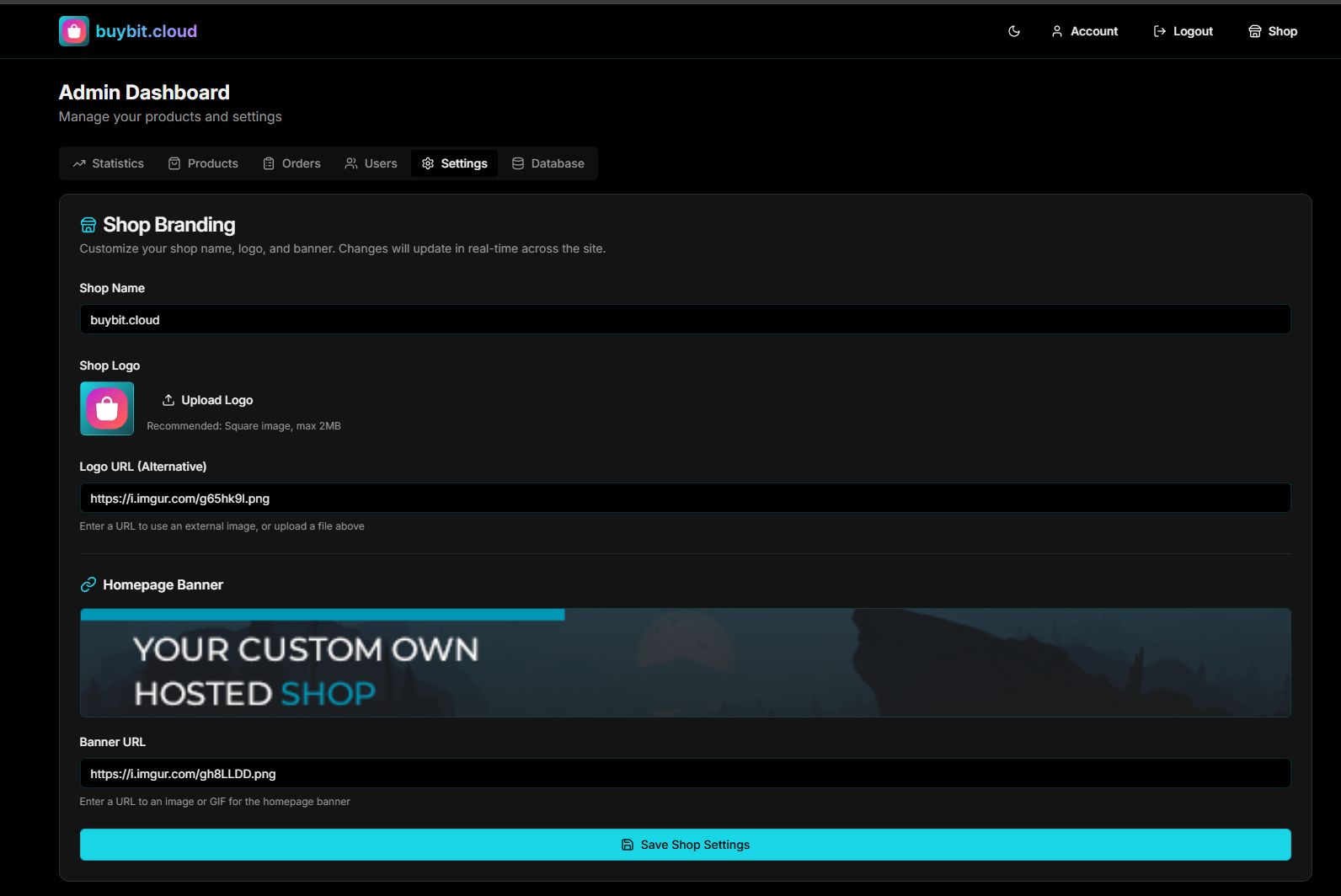The height and width of the screenshot is (896, 1341).
Task: Open the Database tab
Action: (548, 163)
